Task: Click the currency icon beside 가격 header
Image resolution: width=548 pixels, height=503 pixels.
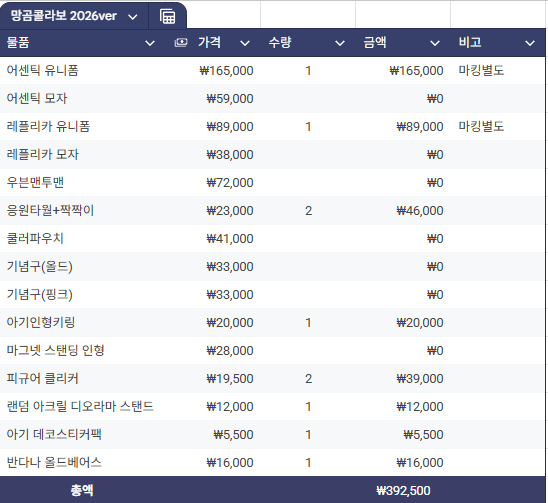Action: coord(181,43)
